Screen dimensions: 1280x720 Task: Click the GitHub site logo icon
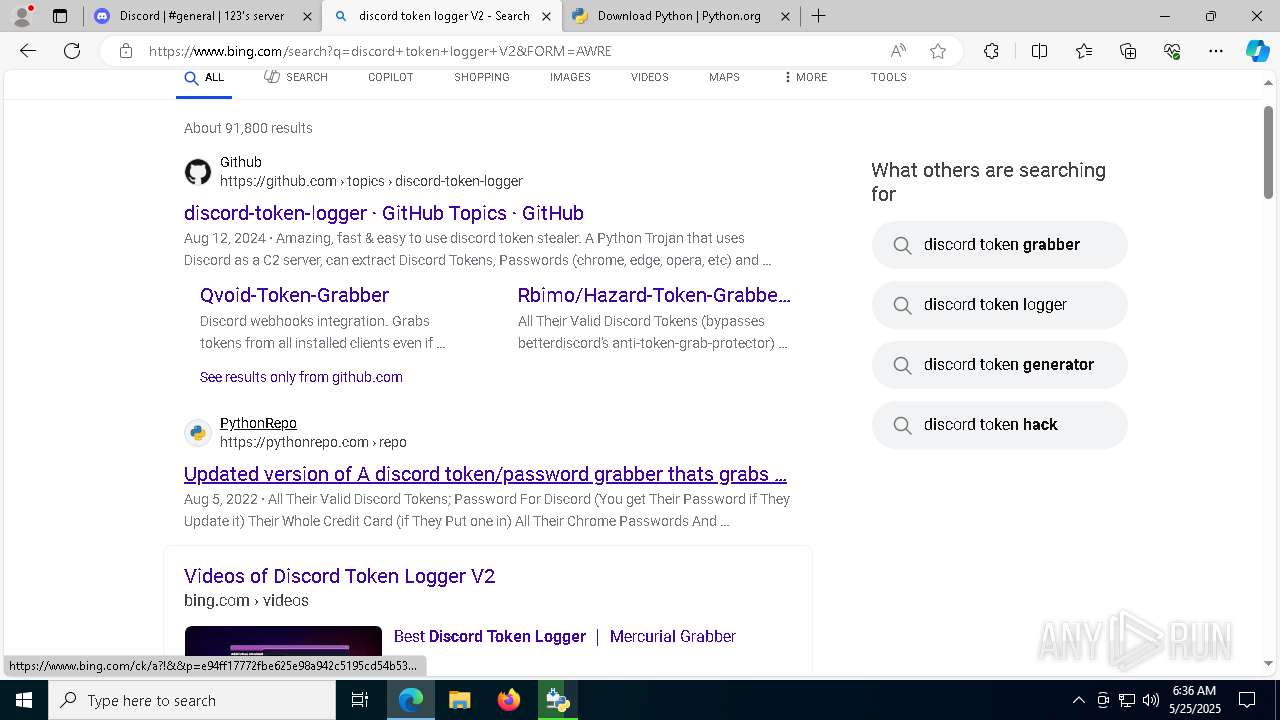198,172
